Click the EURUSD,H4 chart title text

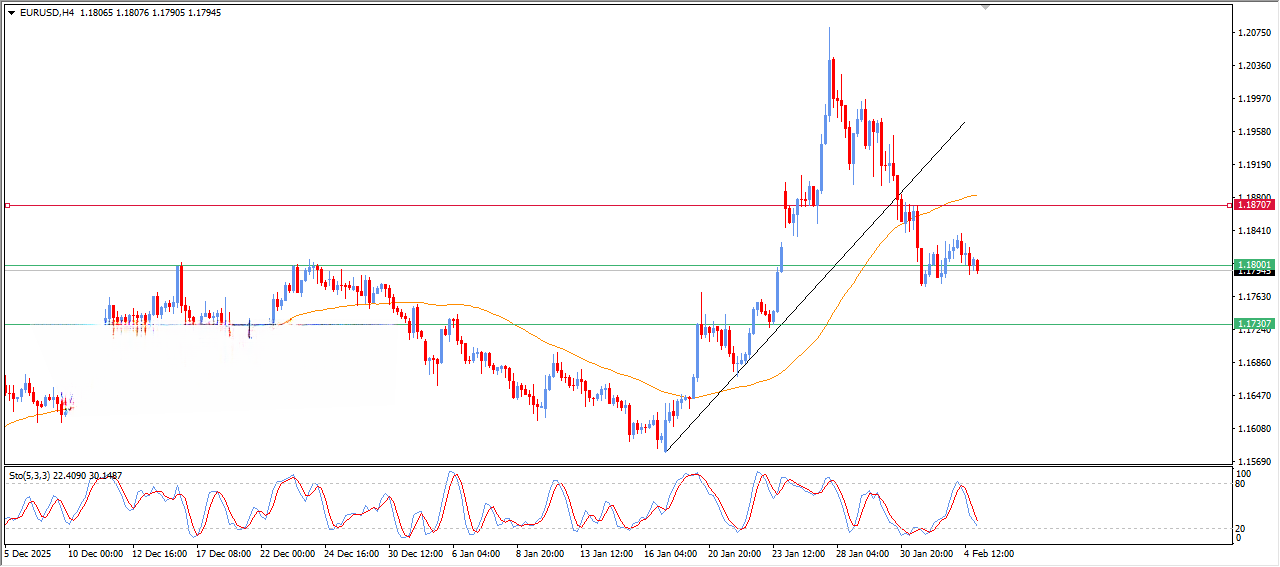pyautogui.click(x=46, y=13)
